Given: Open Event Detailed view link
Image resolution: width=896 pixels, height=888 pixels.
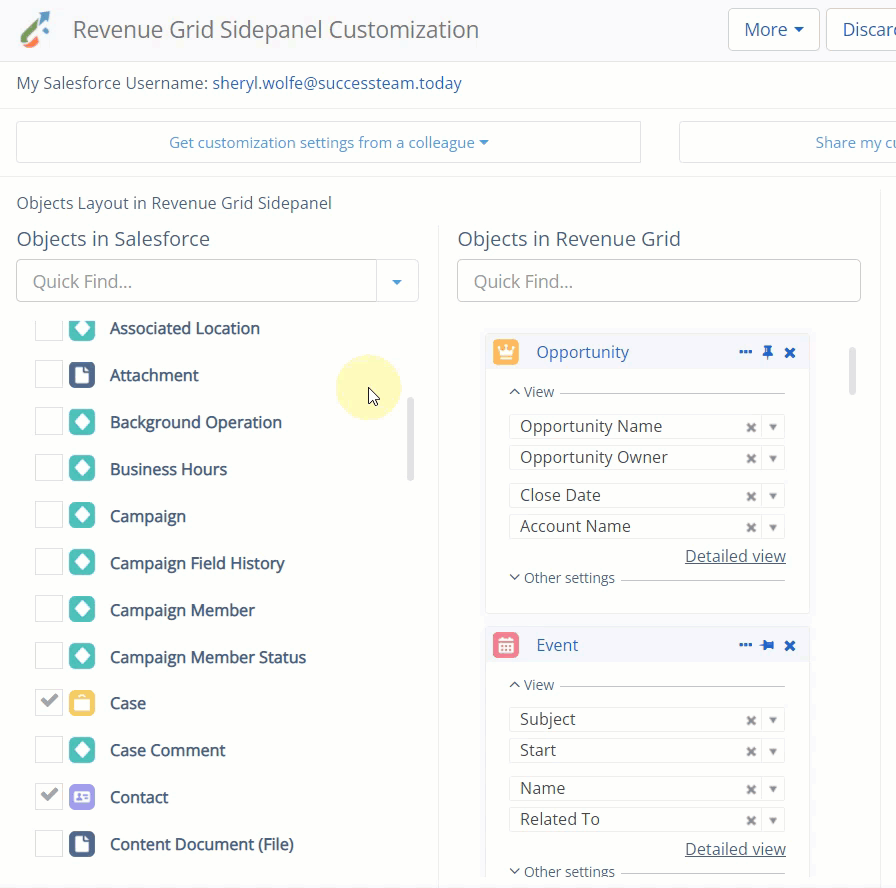Looking at the screenshot, I should pos(735,849).
